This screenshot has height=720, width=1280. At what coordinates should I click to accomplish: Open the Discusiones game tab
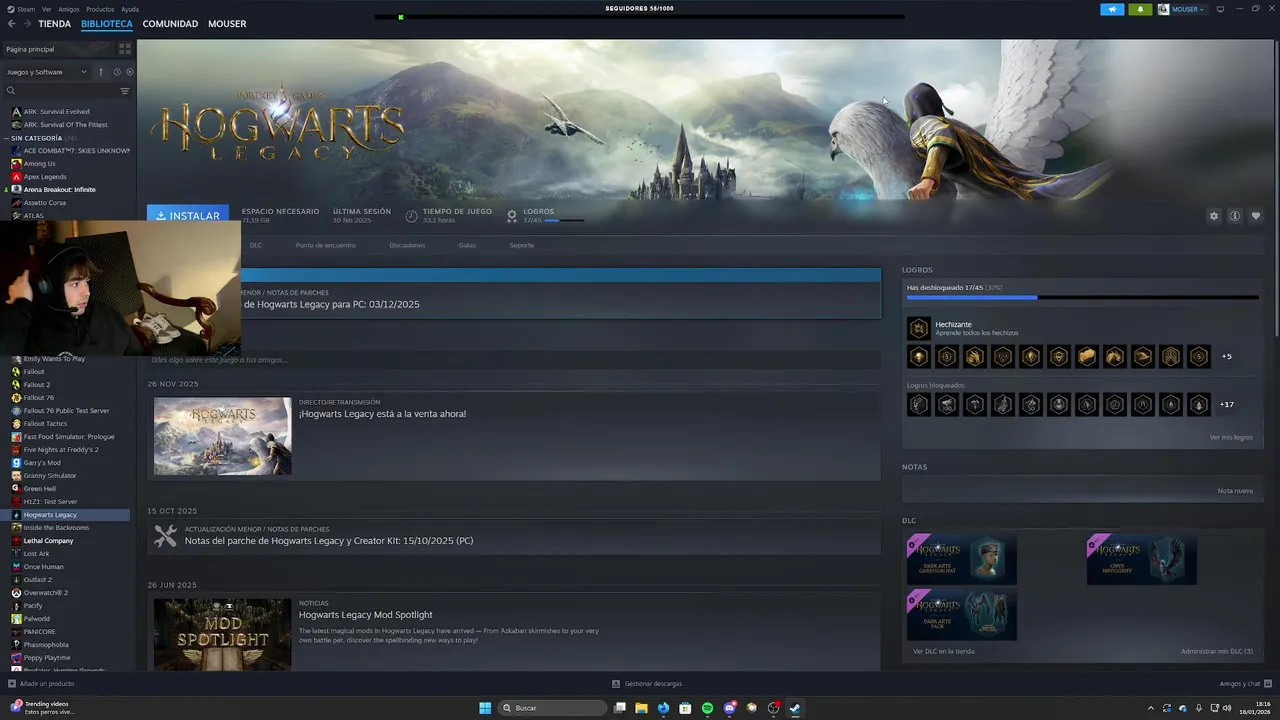tap(407, 245)
